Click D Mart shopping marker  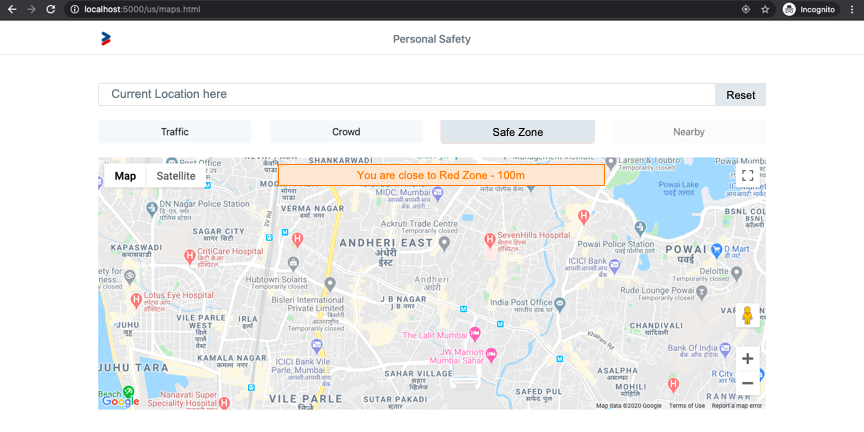coord(716,249)
